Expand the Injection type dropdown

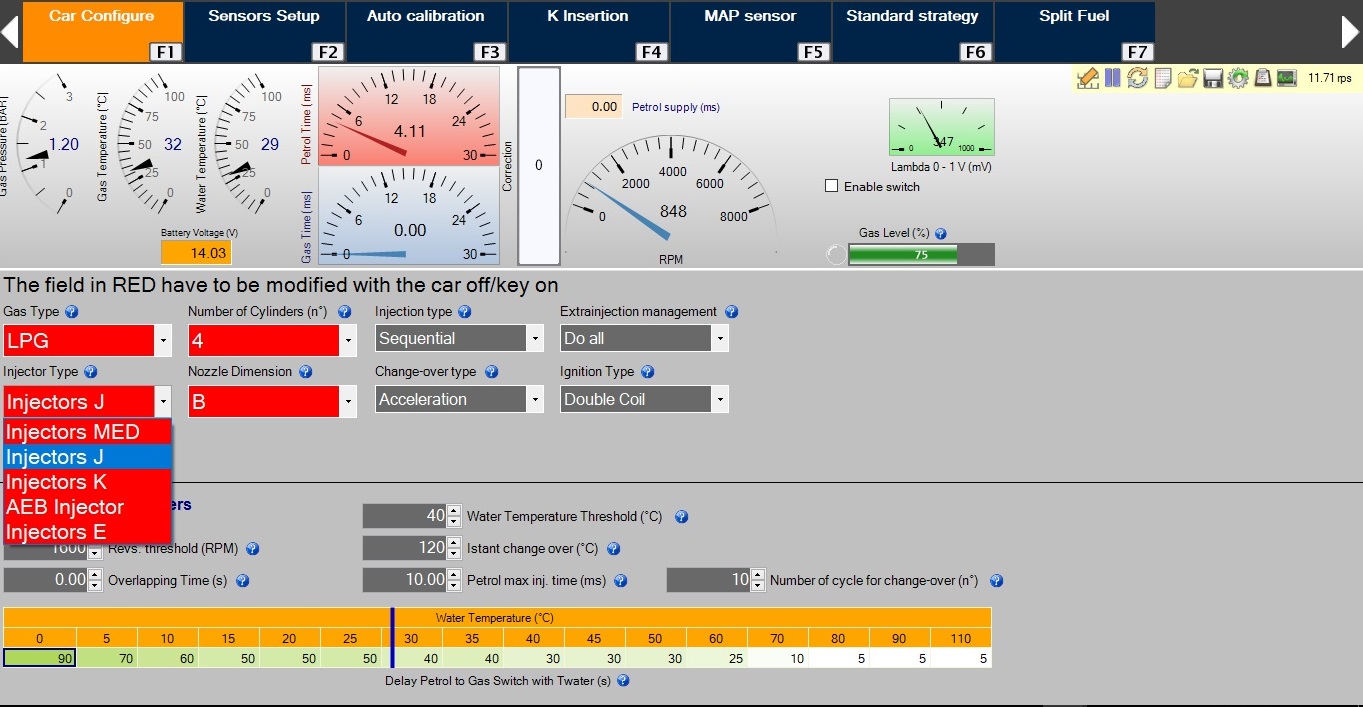coord(535,339)
